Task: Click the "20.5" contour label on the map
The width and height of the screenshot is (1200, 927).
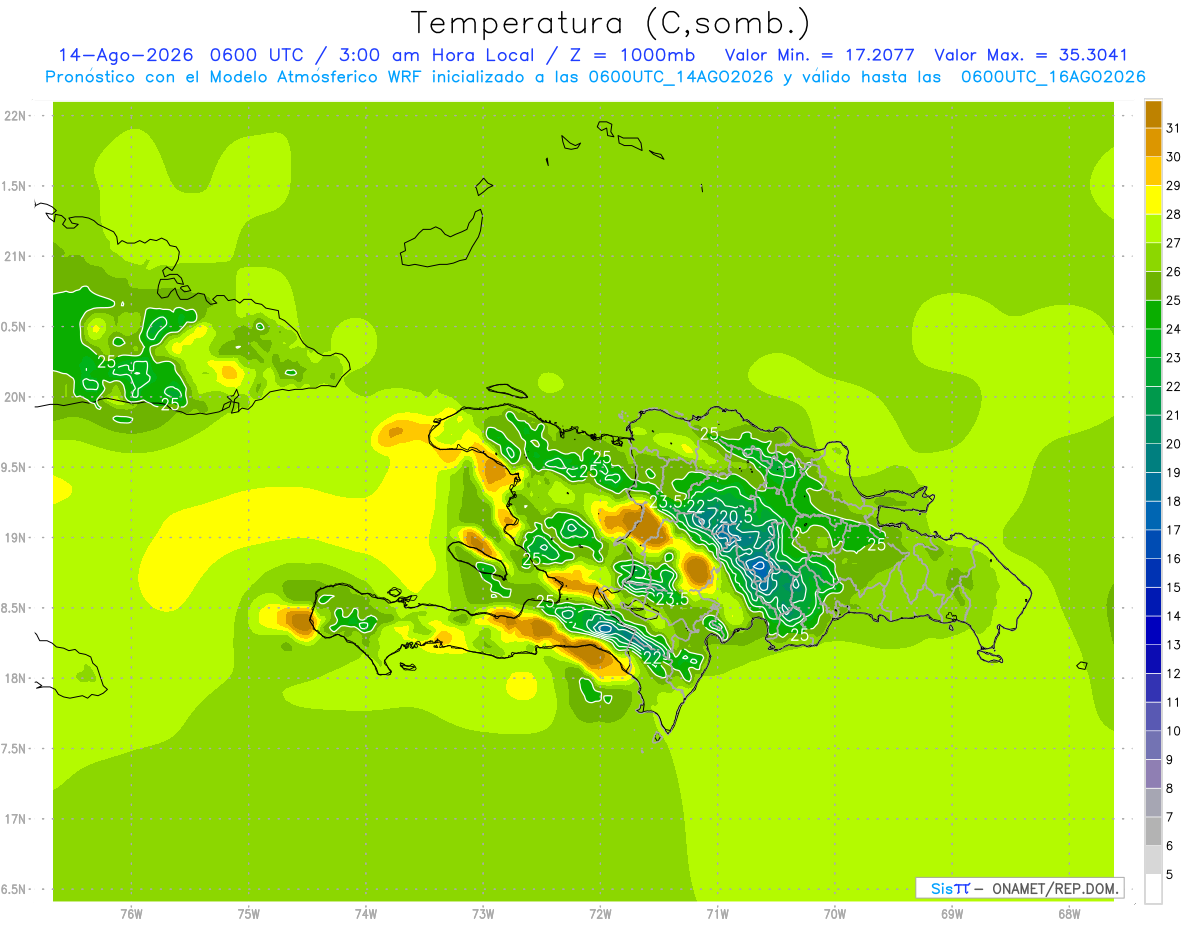Action: 736,517
